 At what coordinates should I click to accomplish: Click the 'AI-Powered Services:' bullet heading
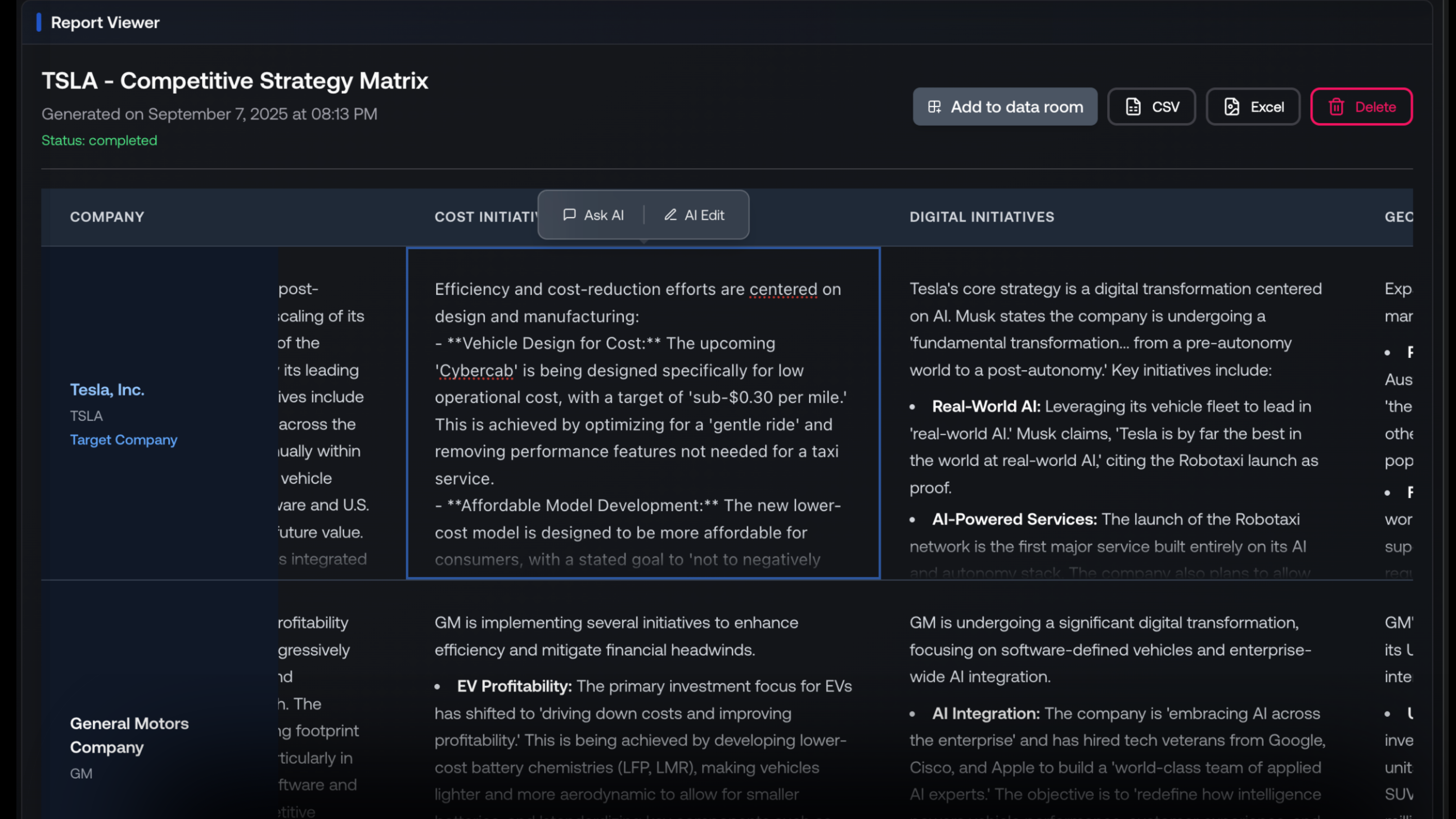(1015, 519)
